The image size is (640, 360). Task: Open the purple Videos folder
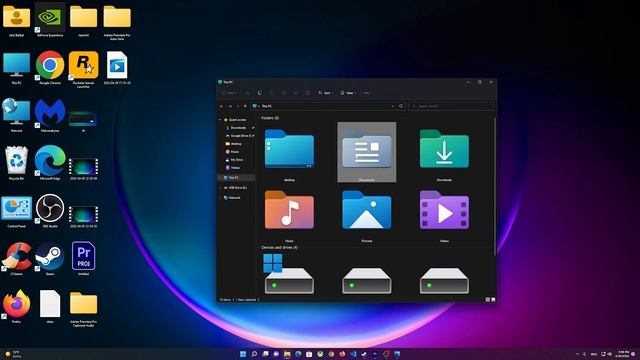(x=444, y=210)
